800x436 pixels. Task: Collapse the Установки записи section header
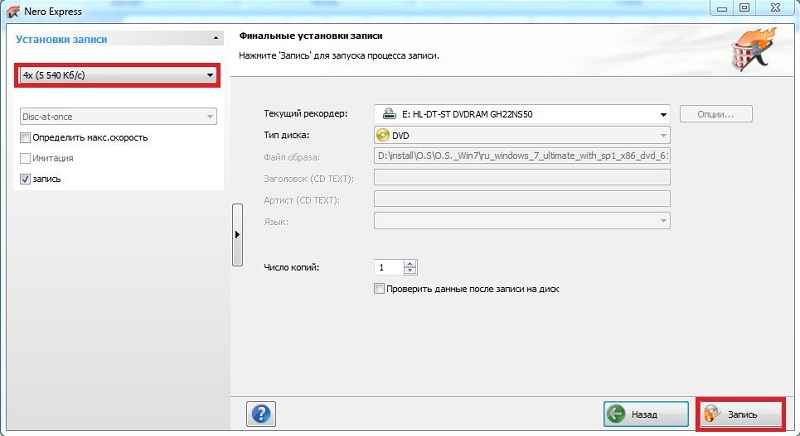click(x=217, y=39)
